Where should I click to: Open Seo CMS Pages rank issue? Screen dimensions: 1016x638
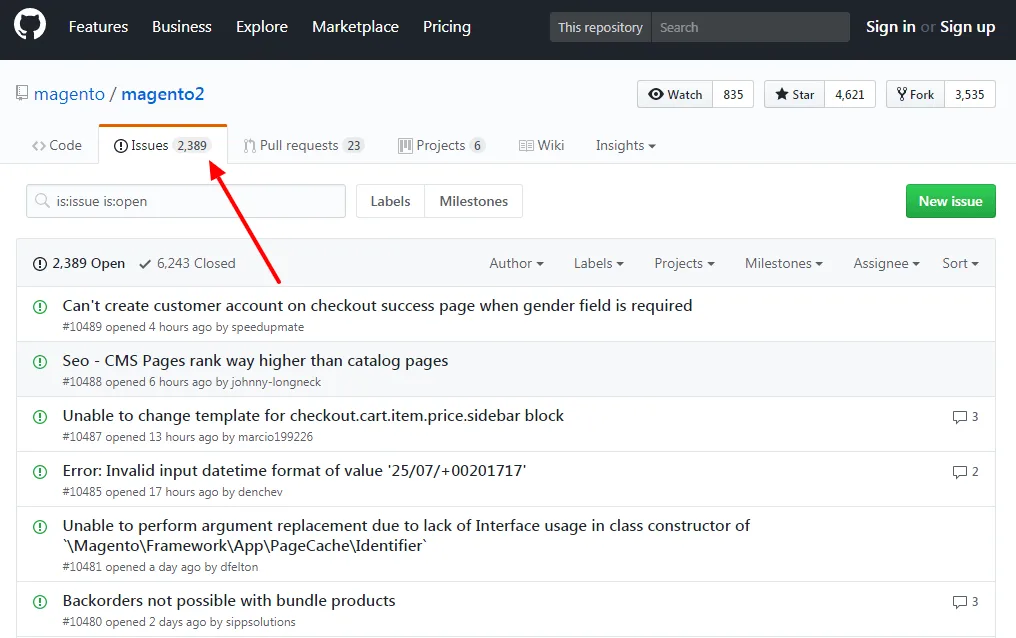pyautogui.click(x=255, y=360)
